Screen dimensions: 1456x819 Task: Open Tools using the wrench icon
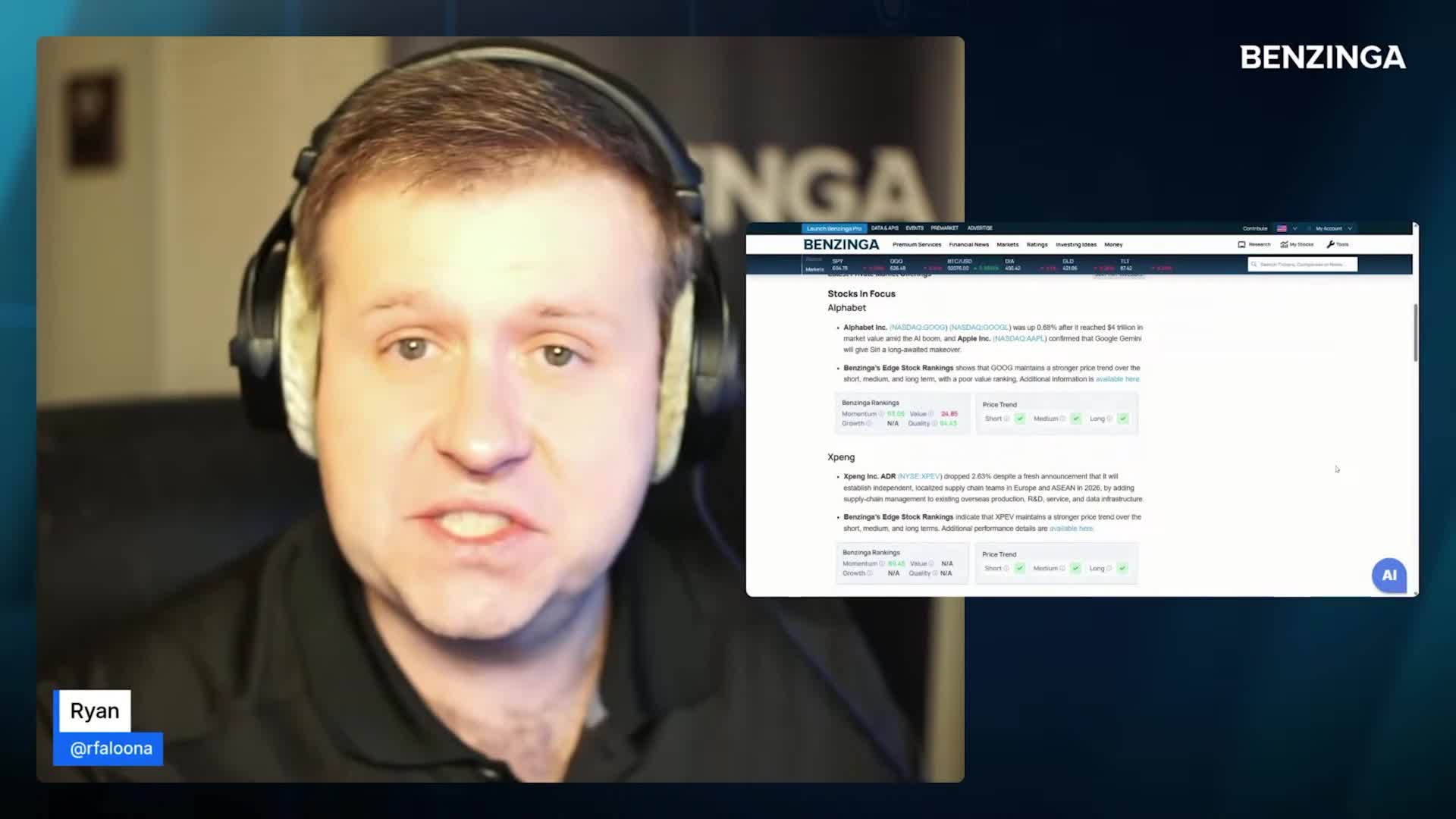click(x=1331, y=244)
